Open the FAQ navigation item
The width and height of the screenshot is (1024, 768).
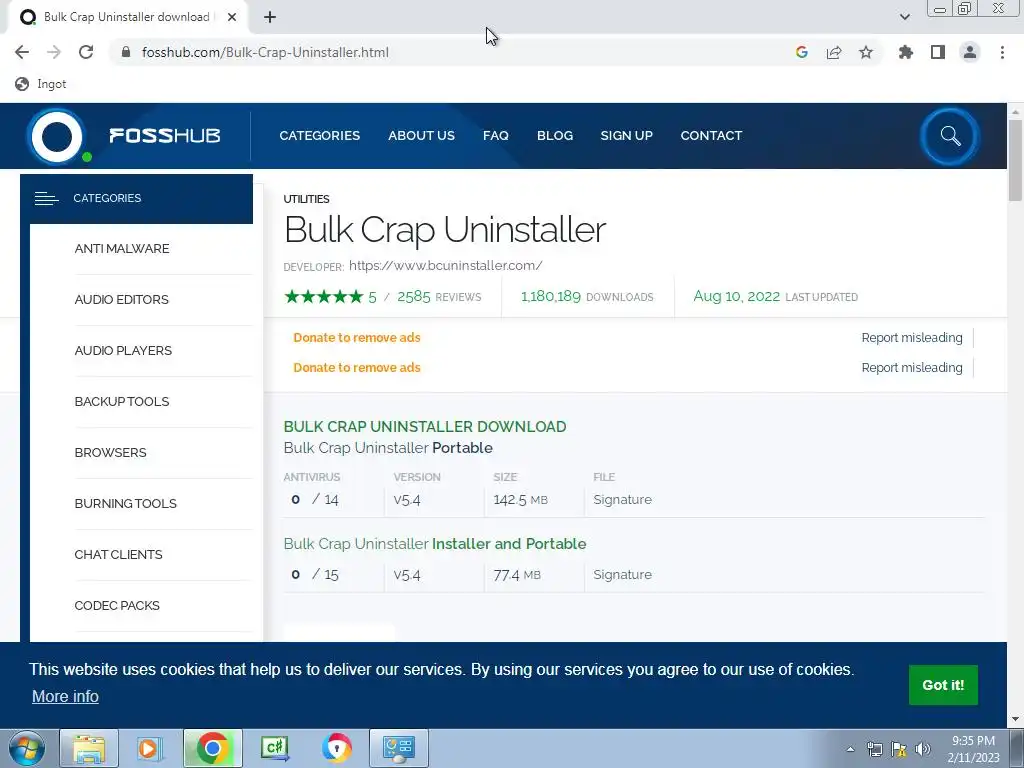pyautogui.click(x=496, y=136)
